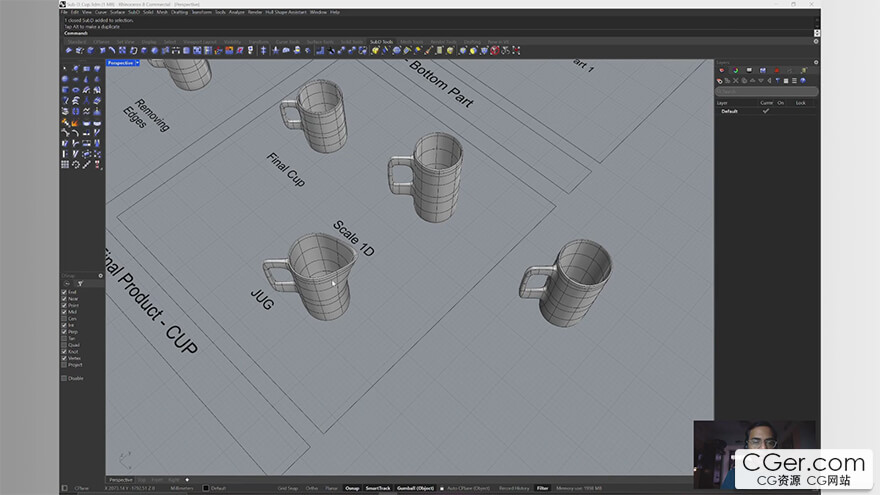Click the Default layer color swatch in status bar
This screenshot has height=495, width=880.
pos(206,488)
